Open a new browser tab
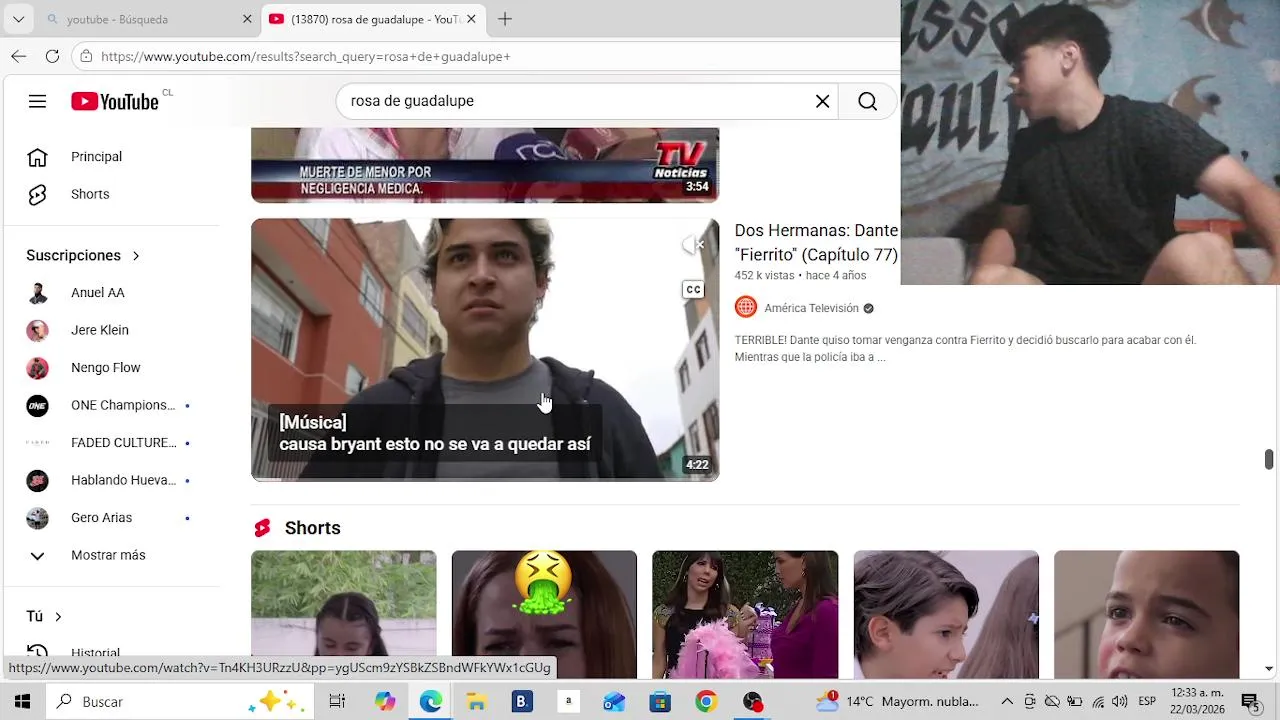Image resolution: width=1280 pixels, height=720 pixels. [505, 19]
